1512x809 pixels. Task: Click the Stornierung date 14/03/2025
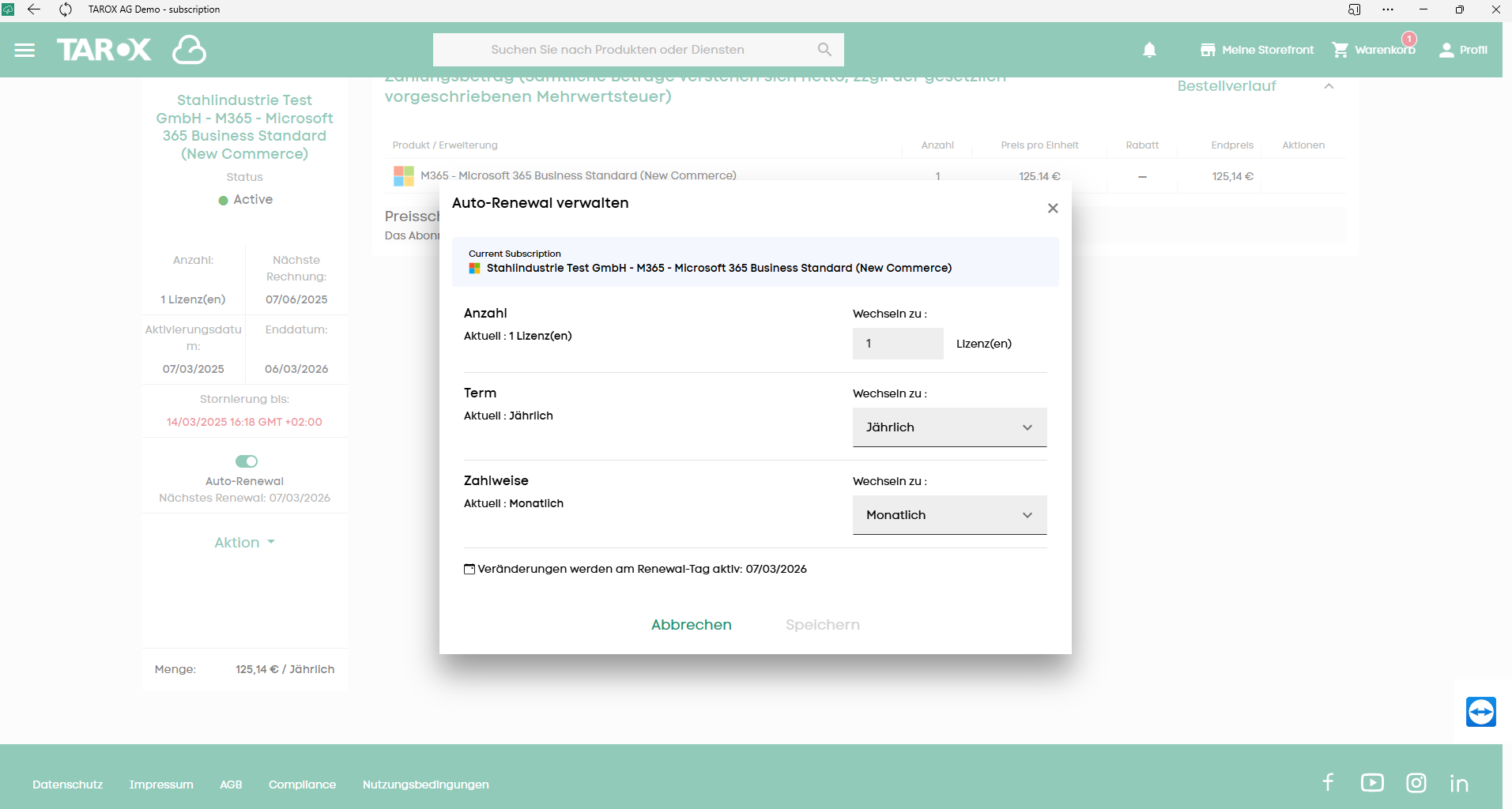click(x=244, y=422)
